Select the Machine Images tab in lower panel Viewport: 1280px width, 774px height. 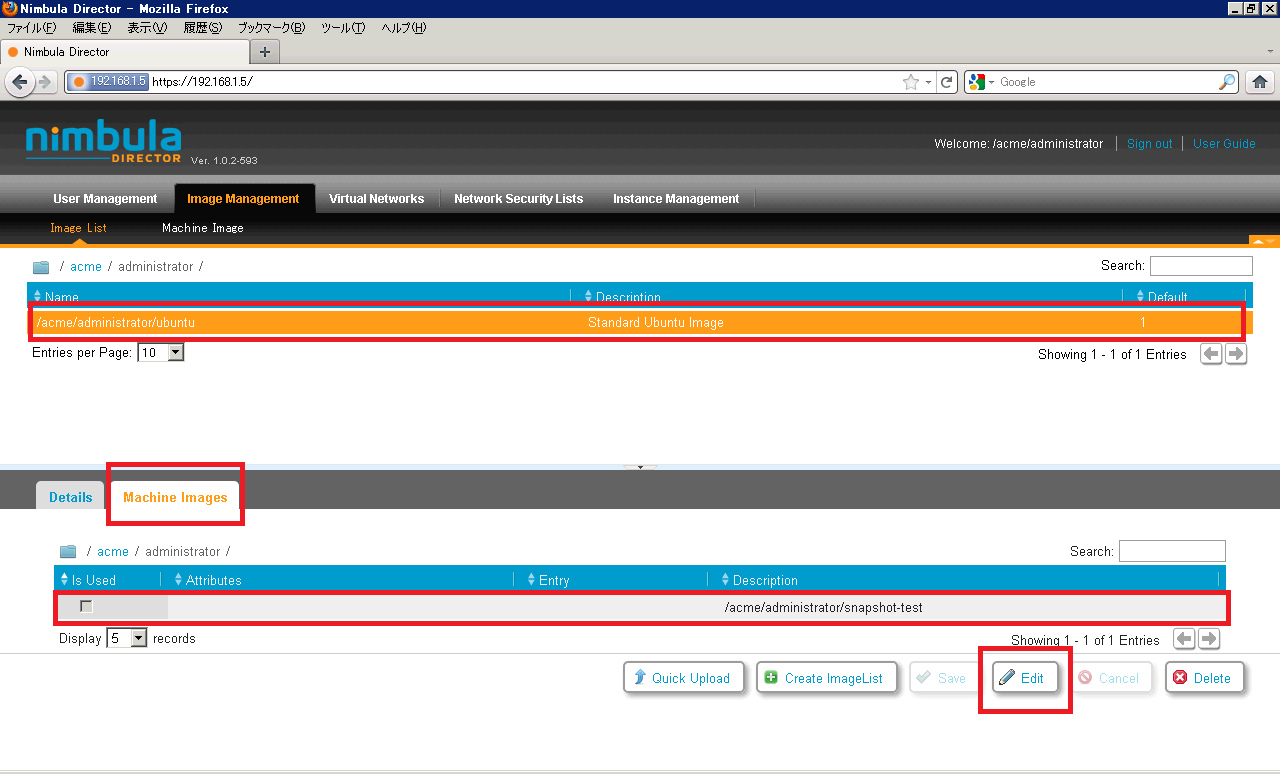point(175,497)
